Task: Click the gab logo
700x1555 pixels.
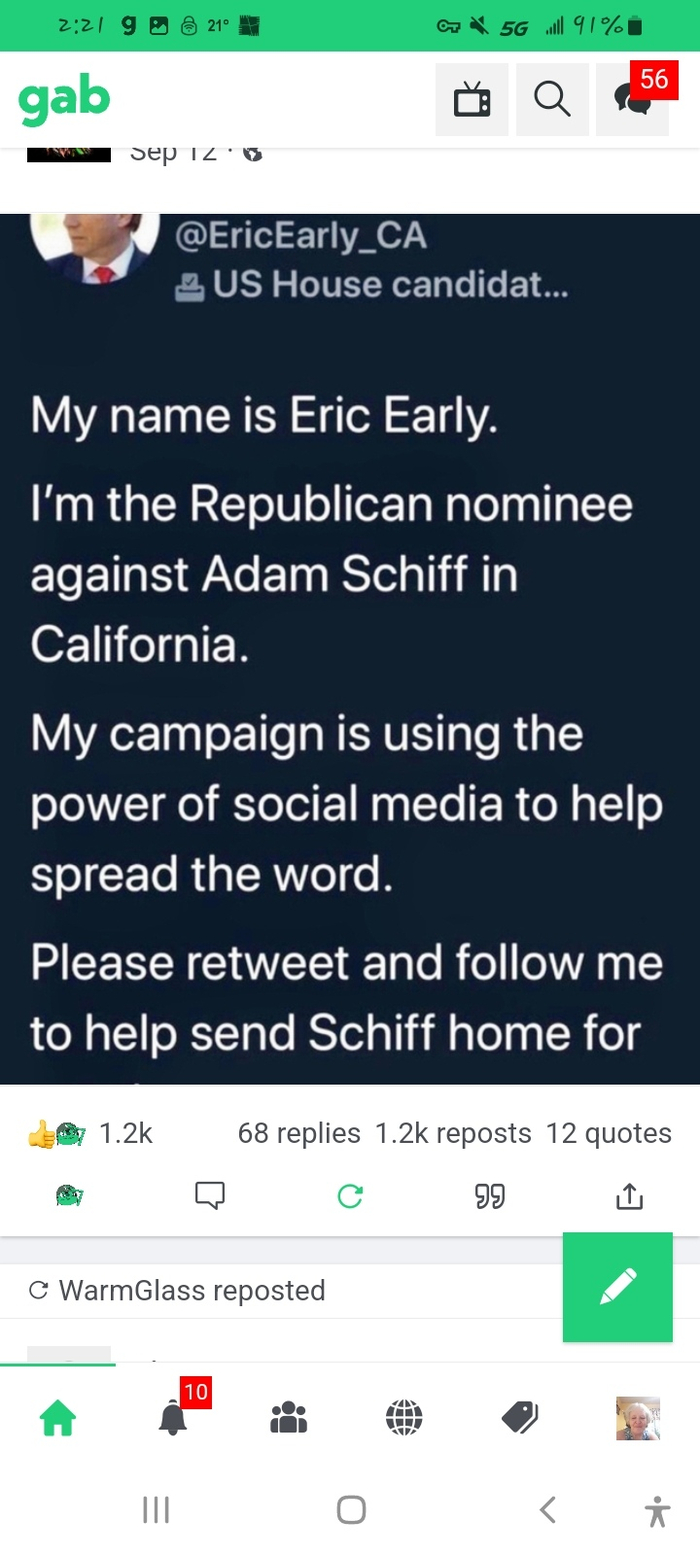Action: [64, 99]
